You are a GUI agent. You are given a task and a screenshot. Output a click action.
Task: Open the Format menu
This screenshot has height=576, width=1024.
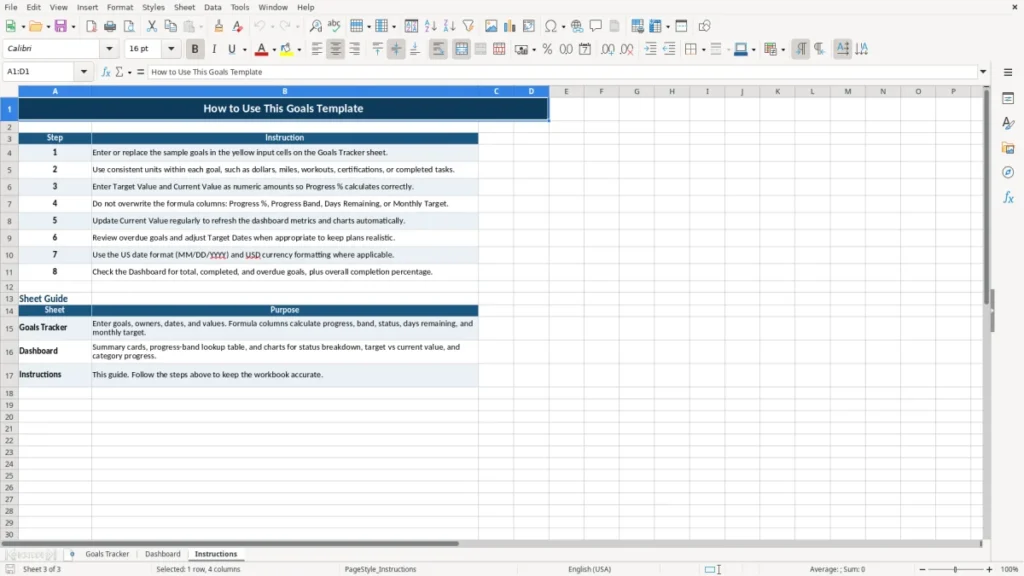tap(120, 7)
